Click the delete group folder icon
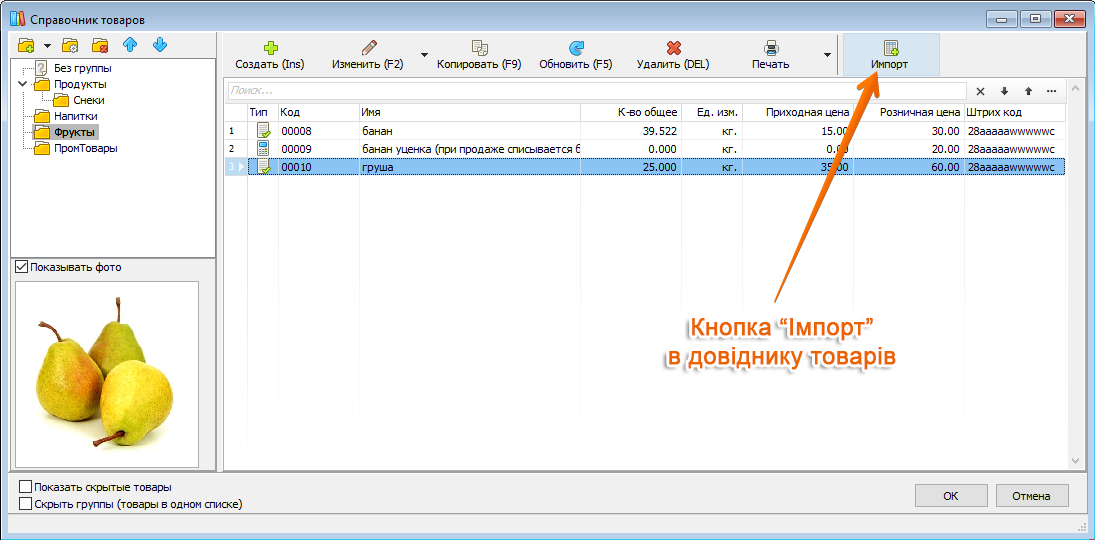Screen dimensions: 1095x540 (x=100, y=46)
